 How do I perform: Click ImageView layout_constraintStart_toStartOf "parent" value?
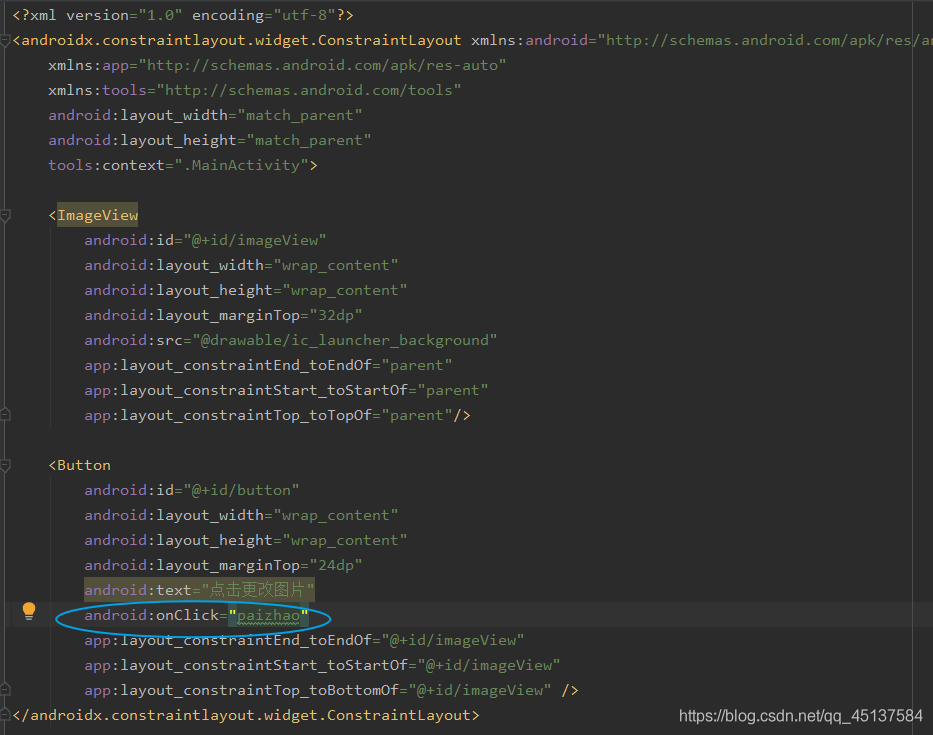pos(452,390)
